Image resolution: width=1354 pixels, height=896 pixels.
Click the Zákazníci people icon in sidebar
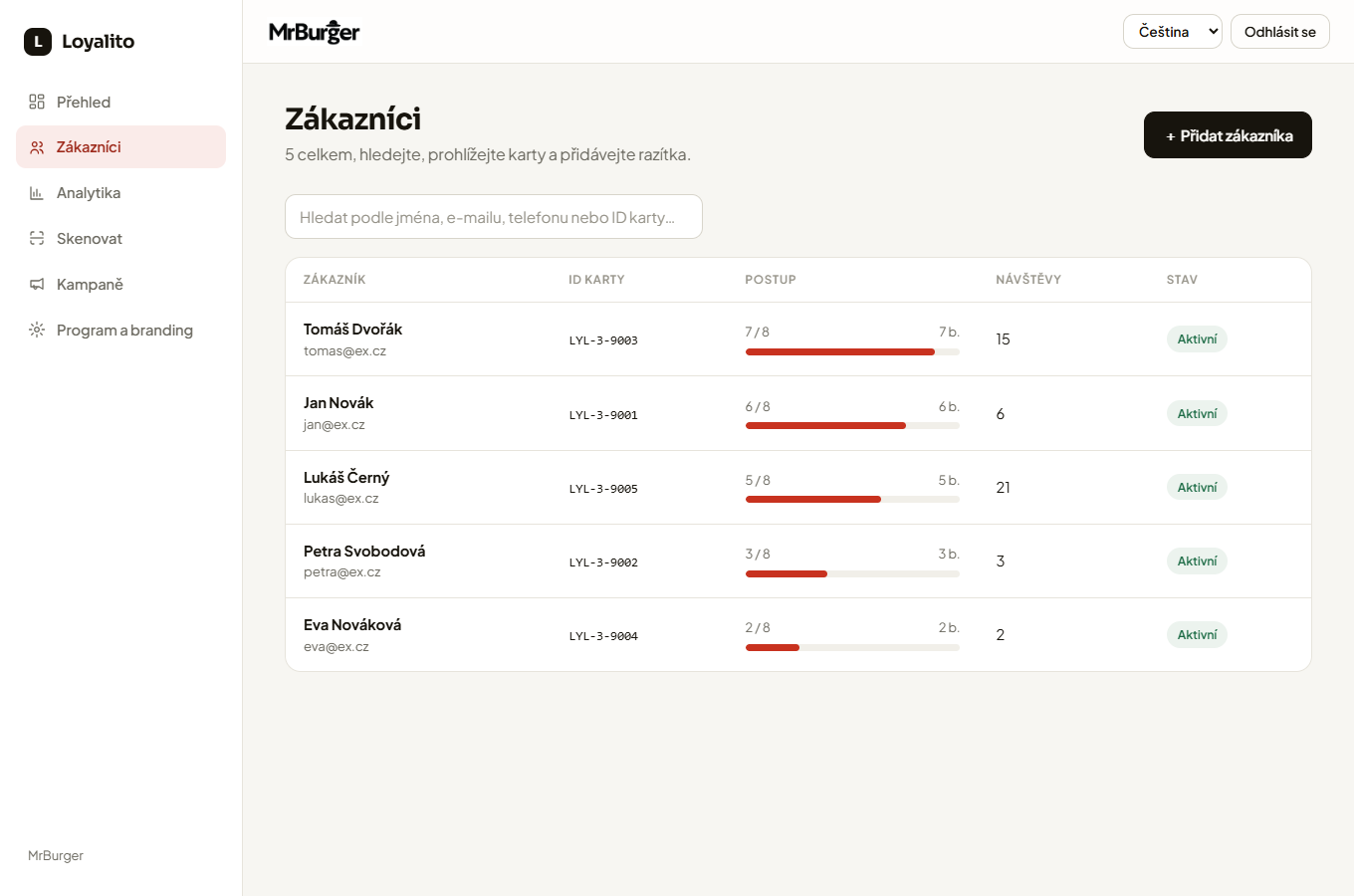[x=37, y=147]
